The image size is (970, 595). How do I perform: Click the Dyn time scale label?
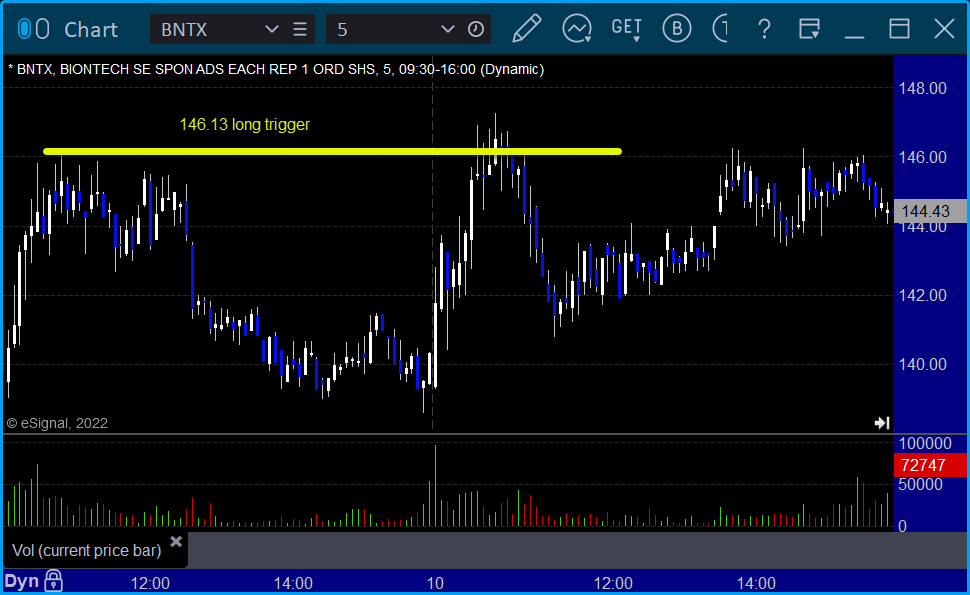click(x=22, y=581)
